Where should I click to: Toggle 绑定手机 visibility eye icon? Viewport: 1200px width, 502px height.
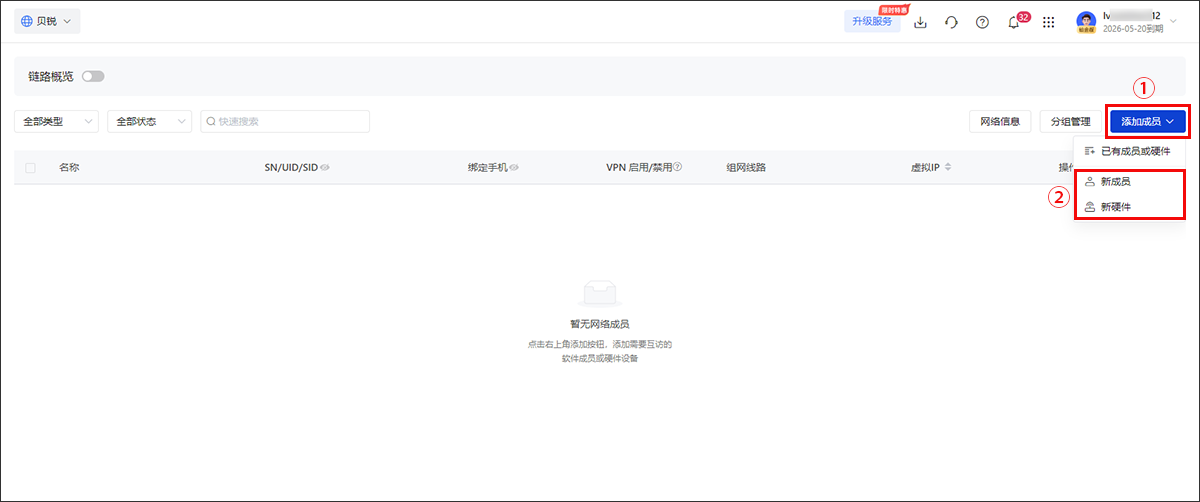514,167
